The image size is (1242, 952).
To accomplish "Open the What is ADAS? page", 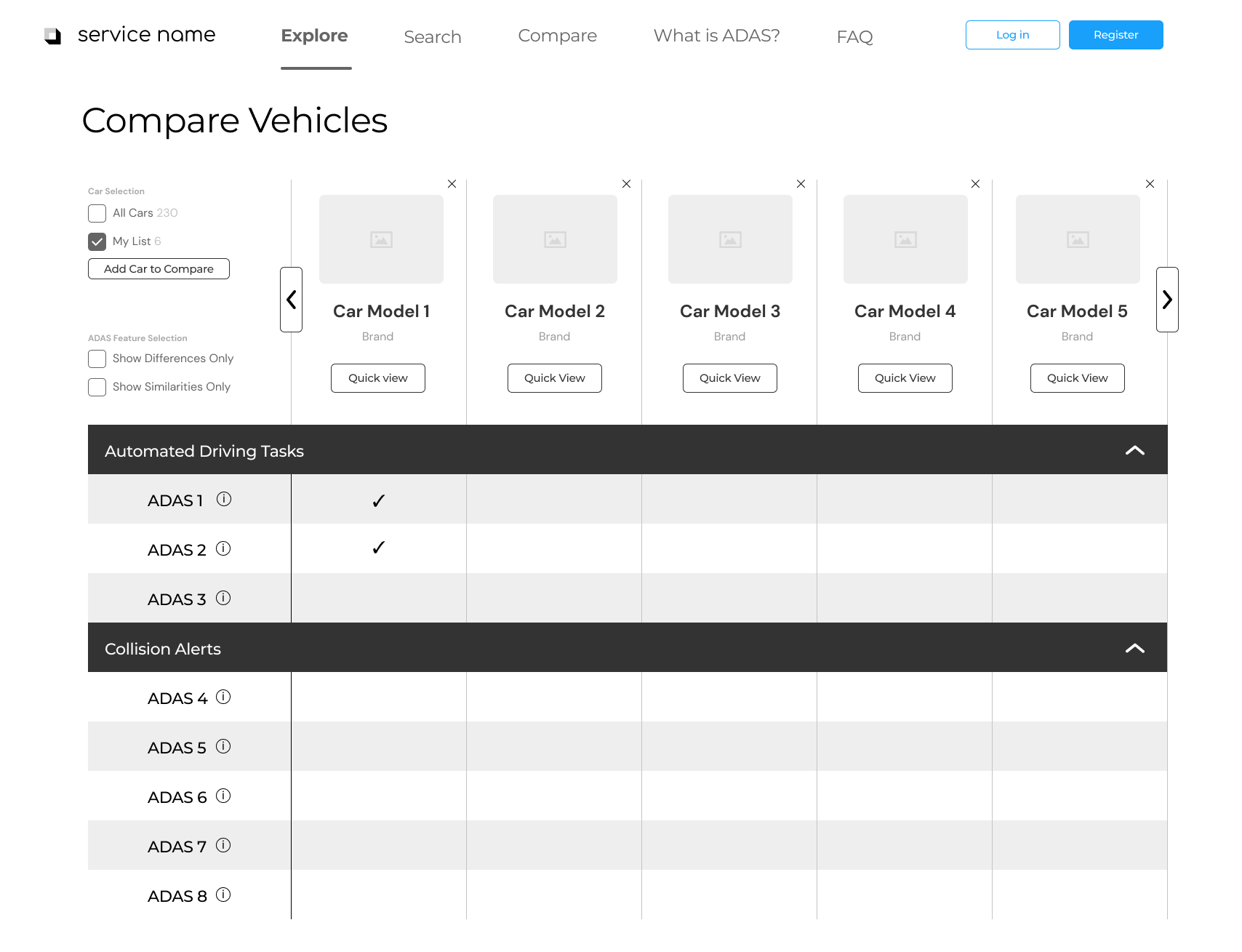I will click(717, 36).
